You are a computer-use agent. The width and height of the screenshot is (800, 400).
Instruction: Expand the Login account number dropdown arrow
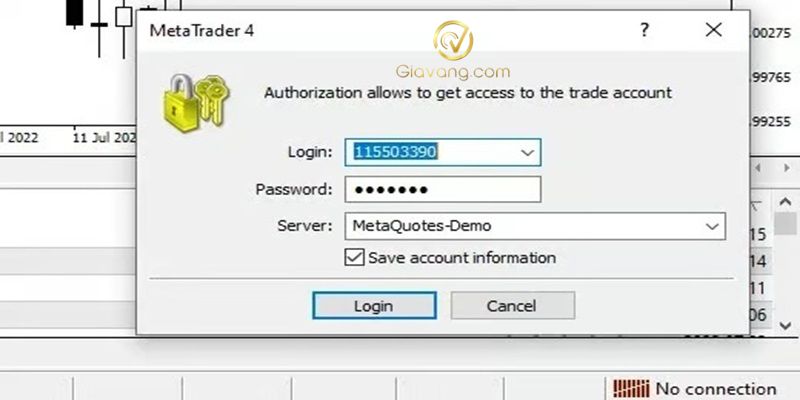528,153
